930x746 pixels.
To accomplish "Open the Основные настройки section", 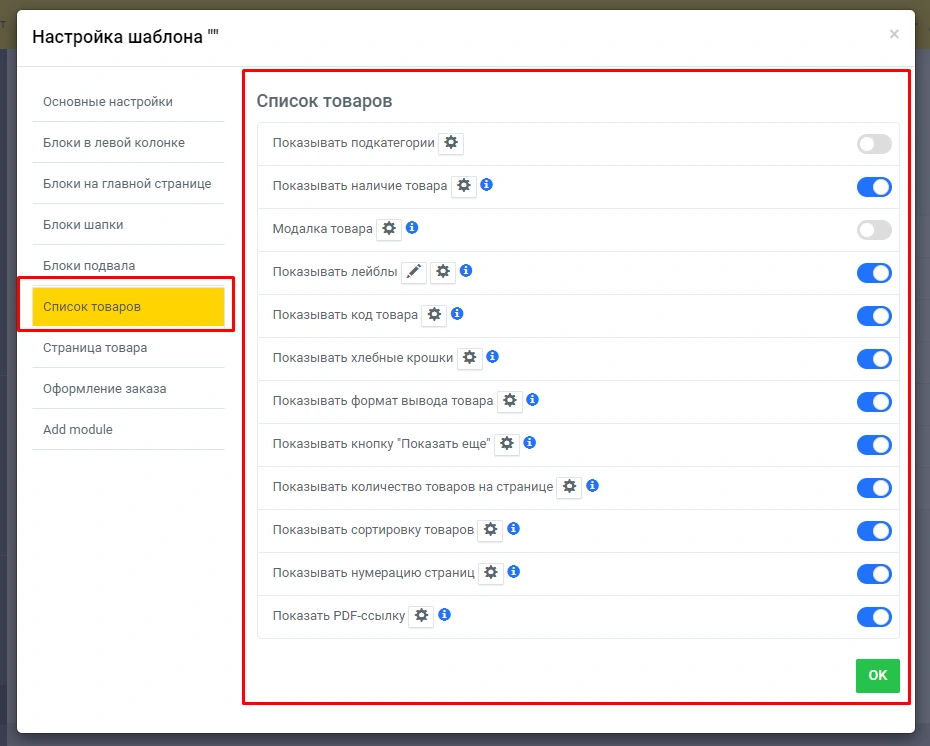I will coord(108,102).
